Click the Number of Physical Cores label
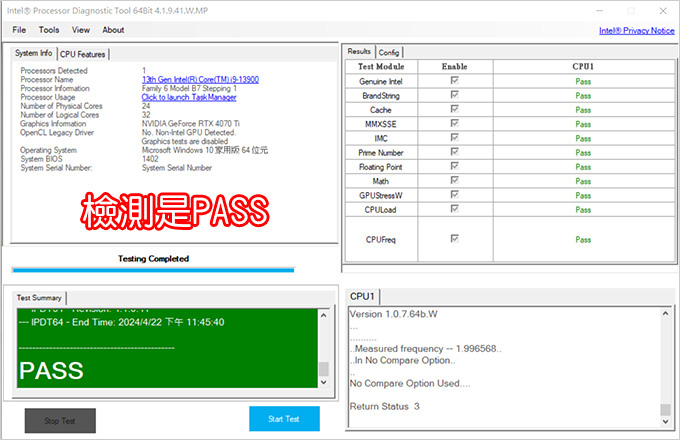 click(x=62, y=106)
